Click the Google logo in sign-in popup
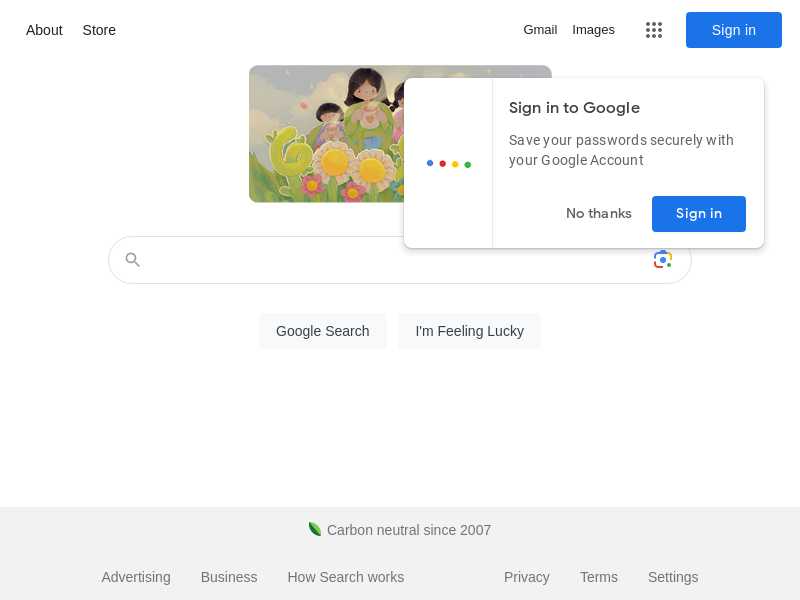 point(449,164)
